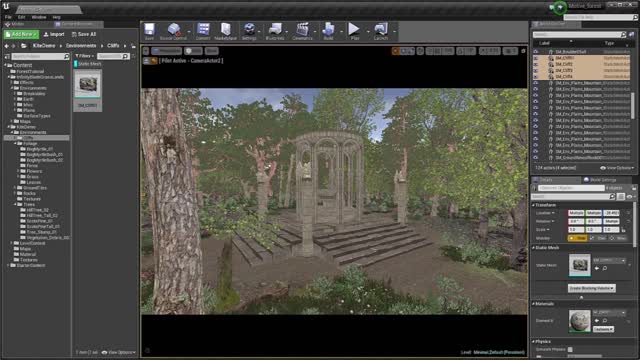
Task: Open the Blueprints toolbar icon
Action: point(275,31)
